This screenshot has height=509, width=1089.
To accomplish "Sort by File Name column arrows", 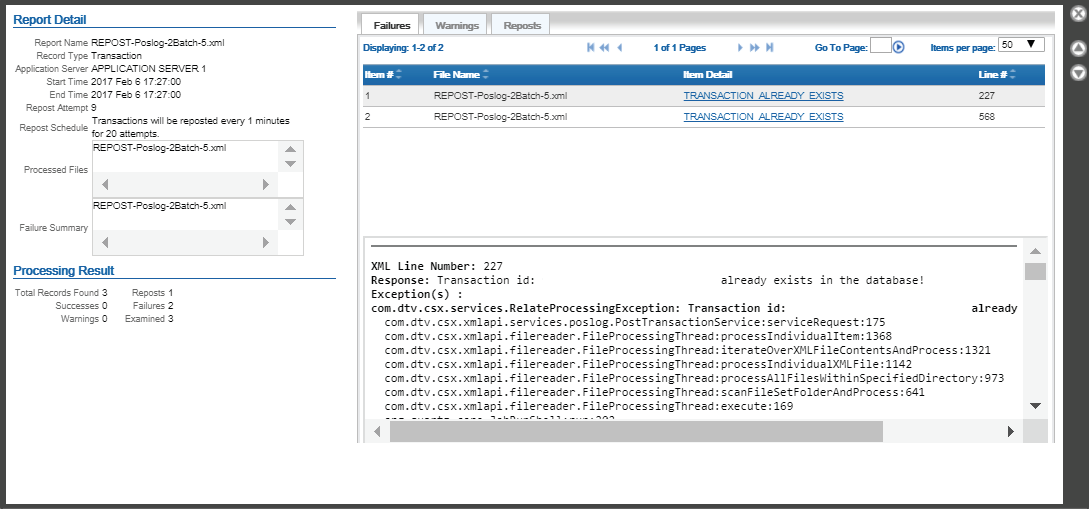I will 485,74.
